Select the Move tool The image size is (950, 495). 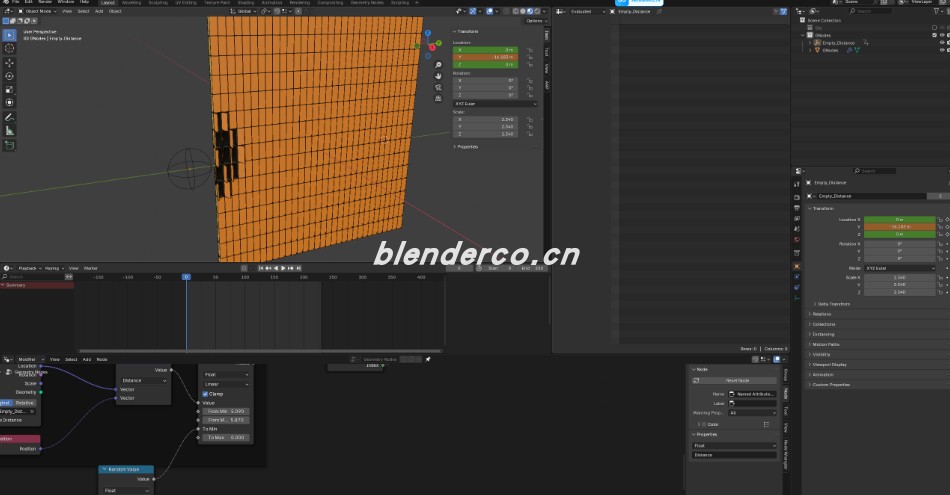(9, 63)
